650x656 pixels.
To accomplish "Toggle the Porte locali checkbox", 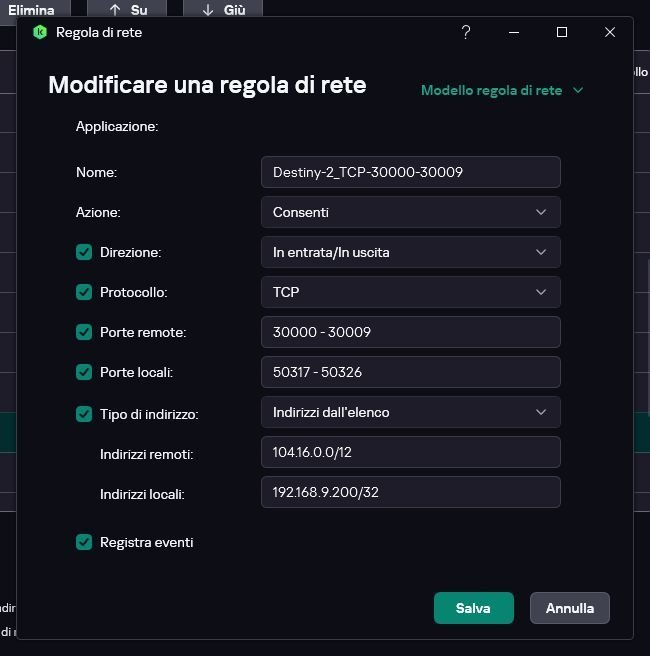I will pos(84,372).
